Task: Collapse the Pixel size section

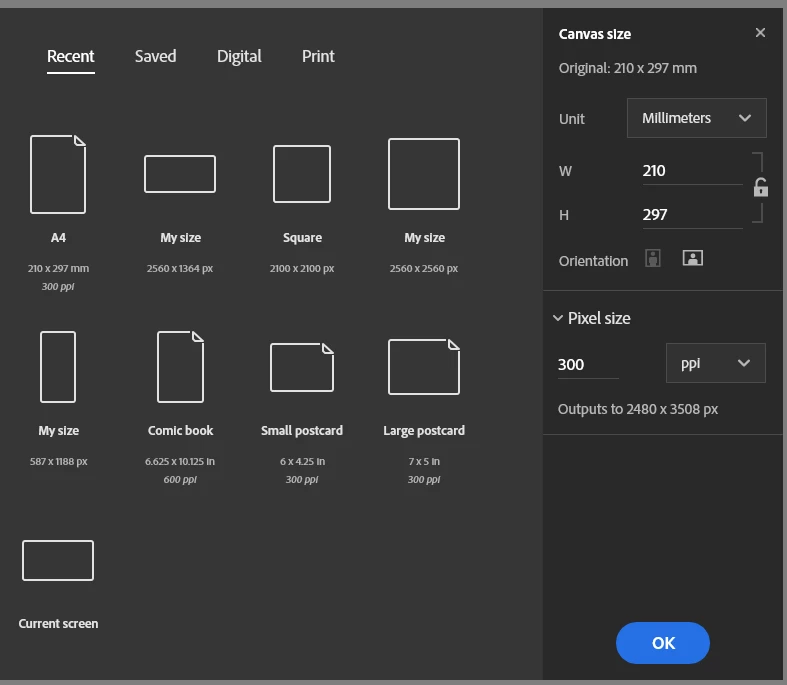Action: pyautogui.click(x=558, y=318)
